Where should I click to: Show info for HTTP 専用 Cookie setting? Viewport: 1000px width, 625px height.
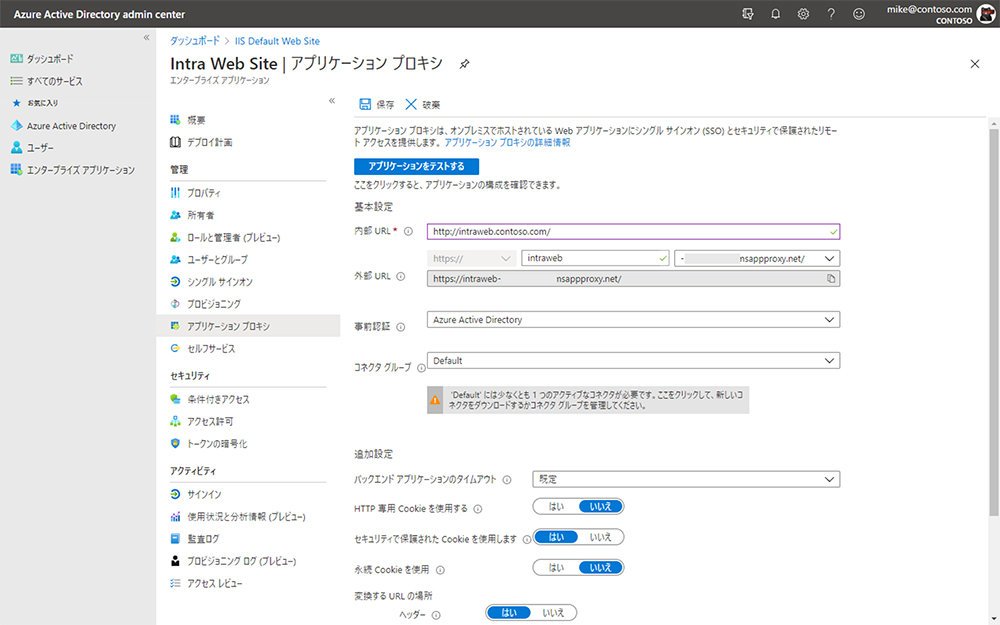[478, 509]
